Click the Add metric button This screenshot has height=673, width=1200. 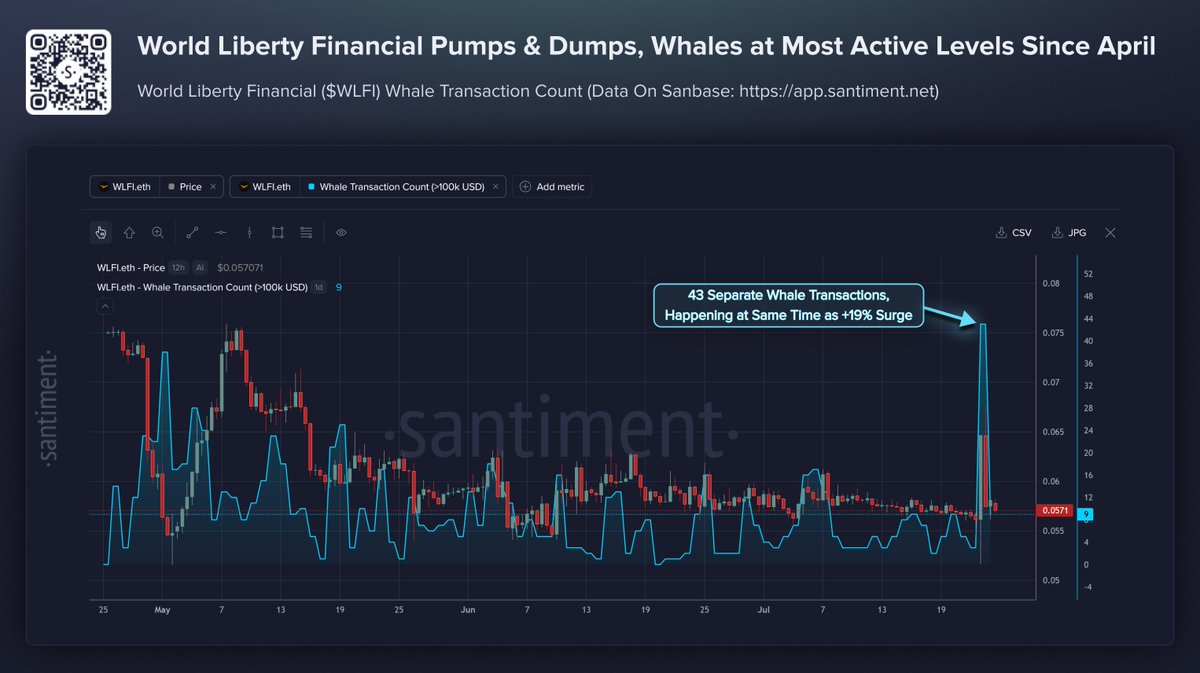coord(552,187)
